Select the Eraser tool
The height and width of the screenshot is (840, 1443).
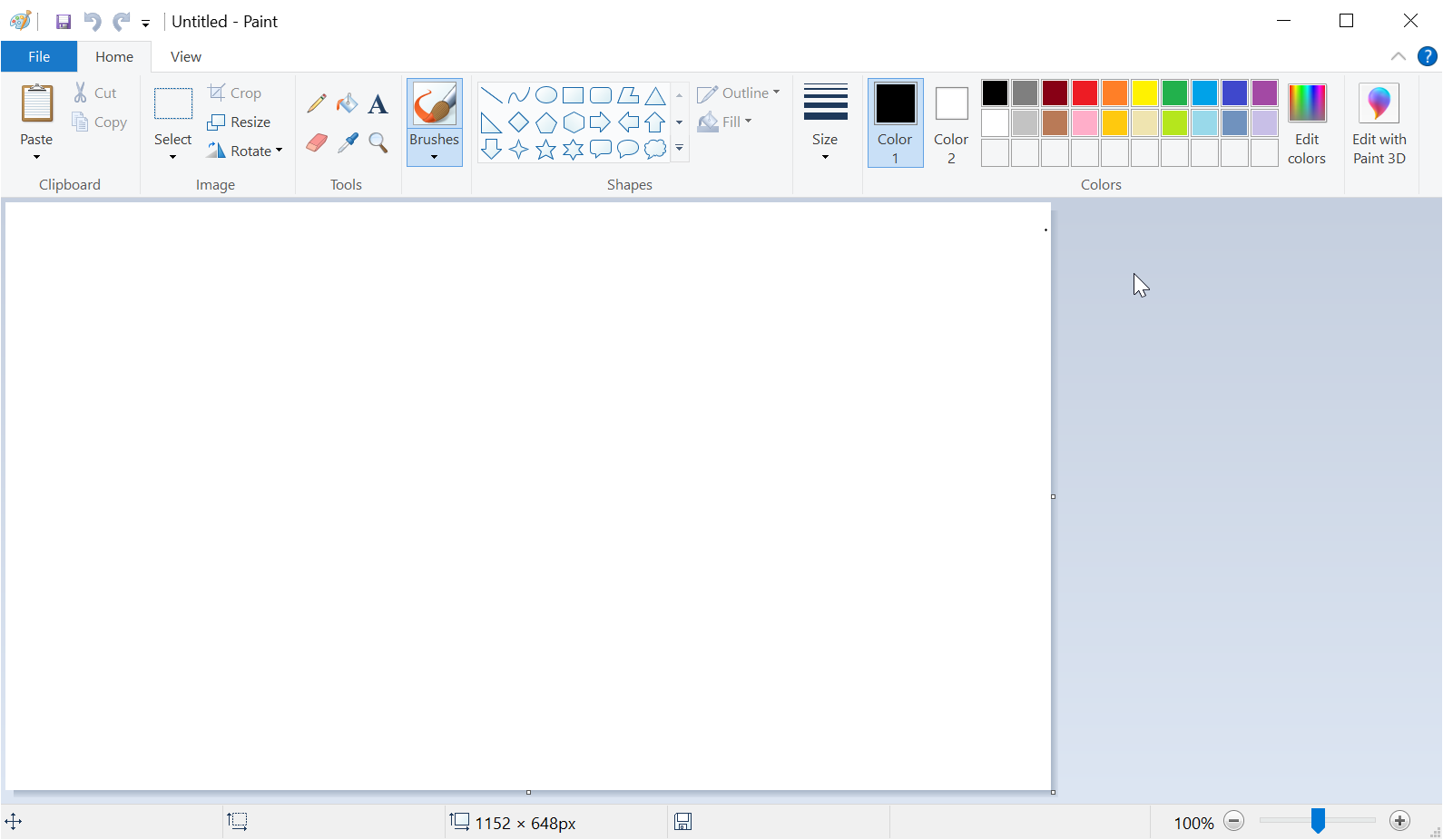(x=317, y=142)
